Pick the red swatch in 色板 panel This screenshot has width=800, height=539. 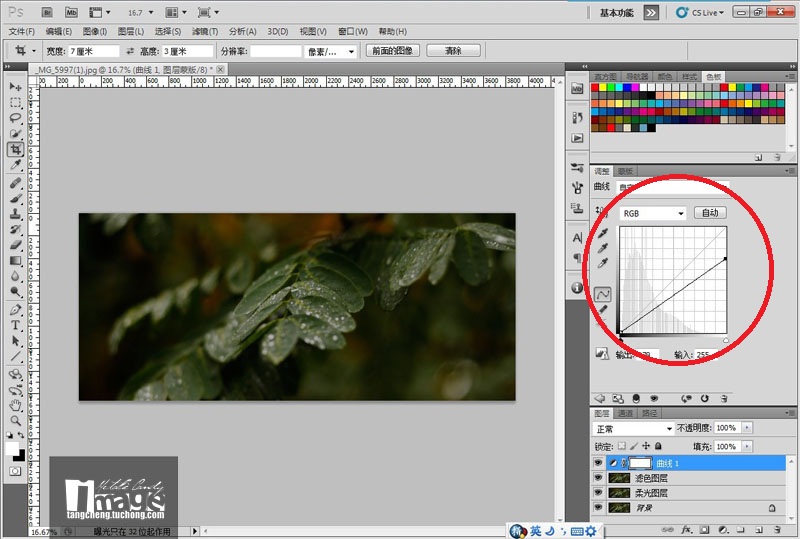[x=597, y=88]
